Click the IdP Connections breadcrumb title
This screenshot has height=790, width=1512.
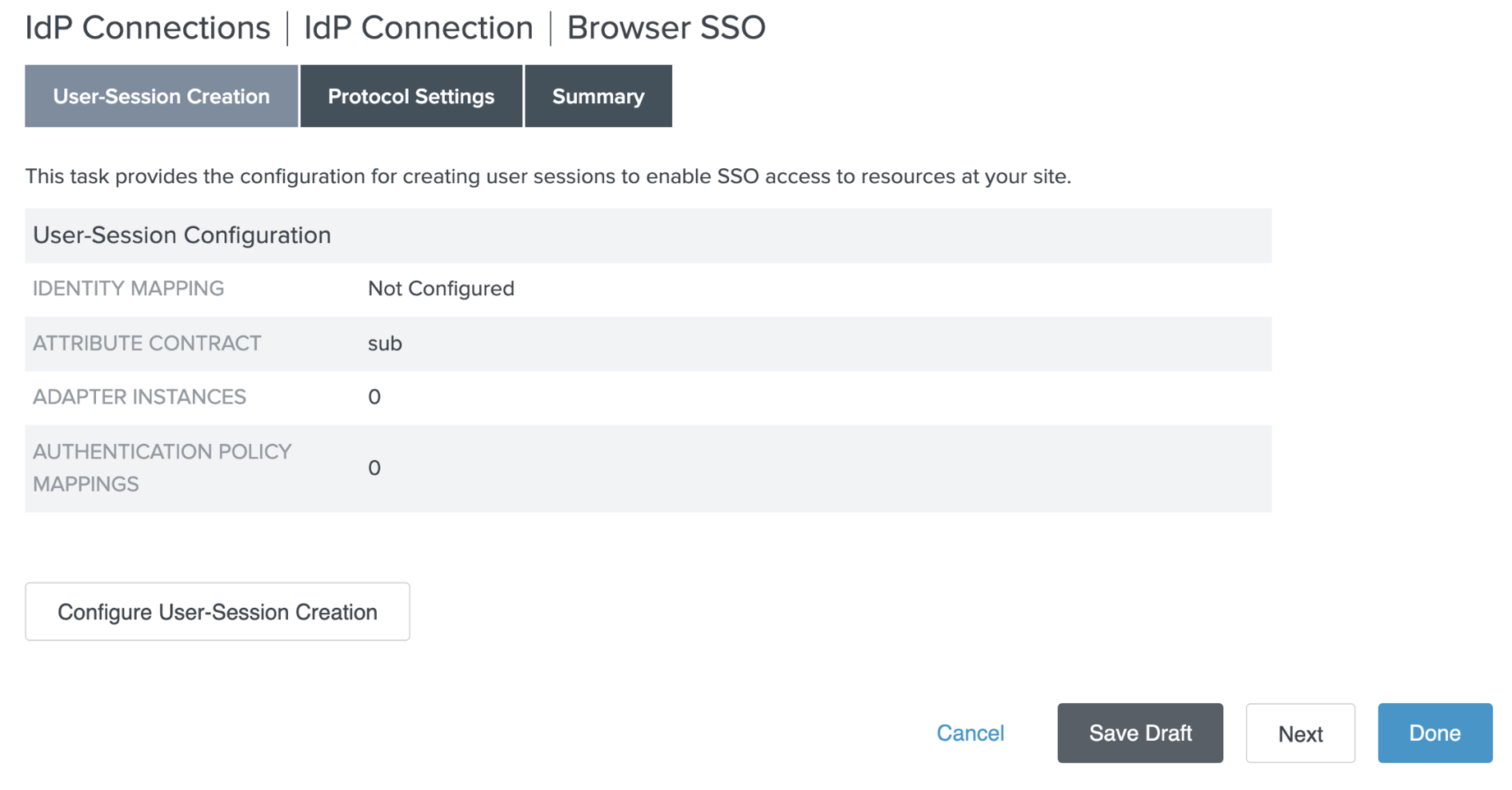[x=147, y=28]
